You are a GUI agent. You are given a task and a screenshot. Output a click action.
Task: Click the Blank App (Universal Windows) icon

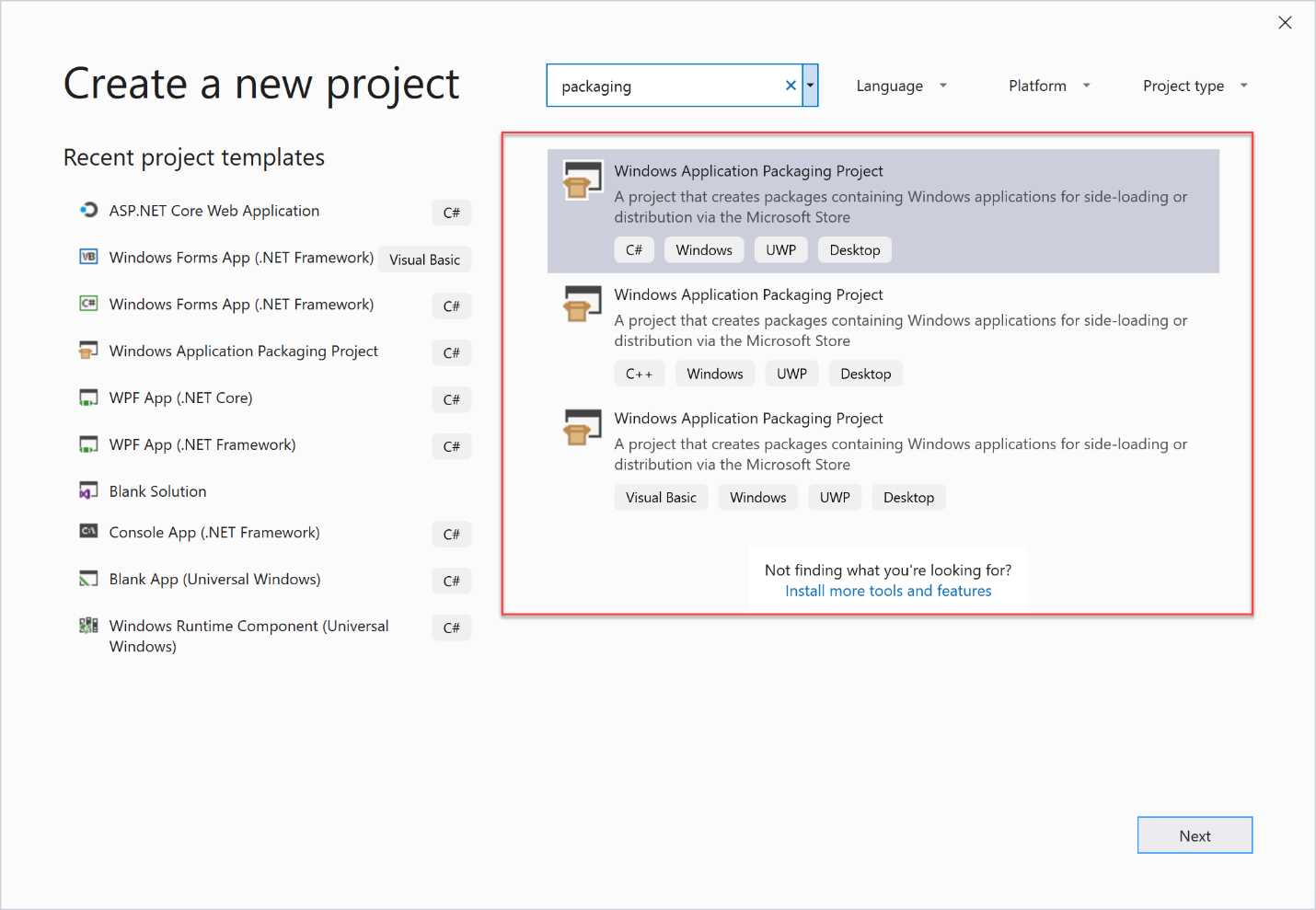(x=87, y=578)
